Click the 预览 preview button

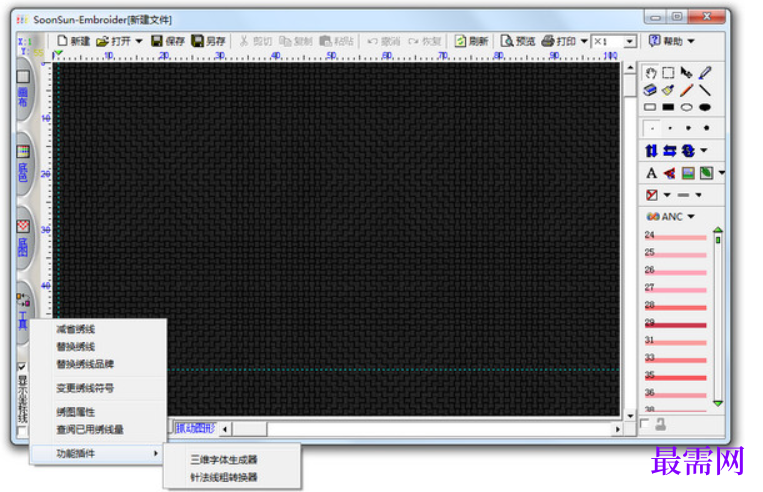(x=518, y=41)
